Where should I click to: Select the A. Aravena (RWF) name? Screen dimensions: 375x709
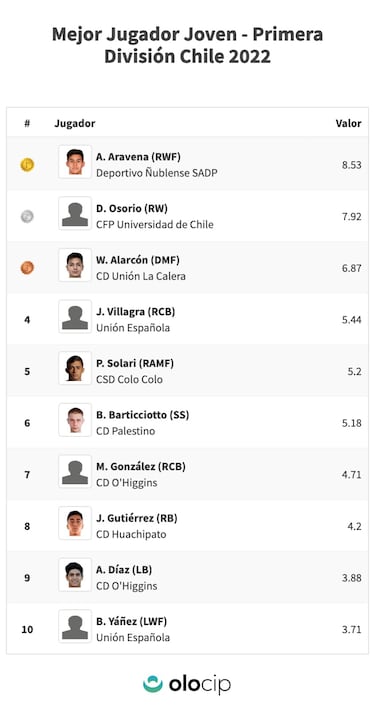coord(138,157)
